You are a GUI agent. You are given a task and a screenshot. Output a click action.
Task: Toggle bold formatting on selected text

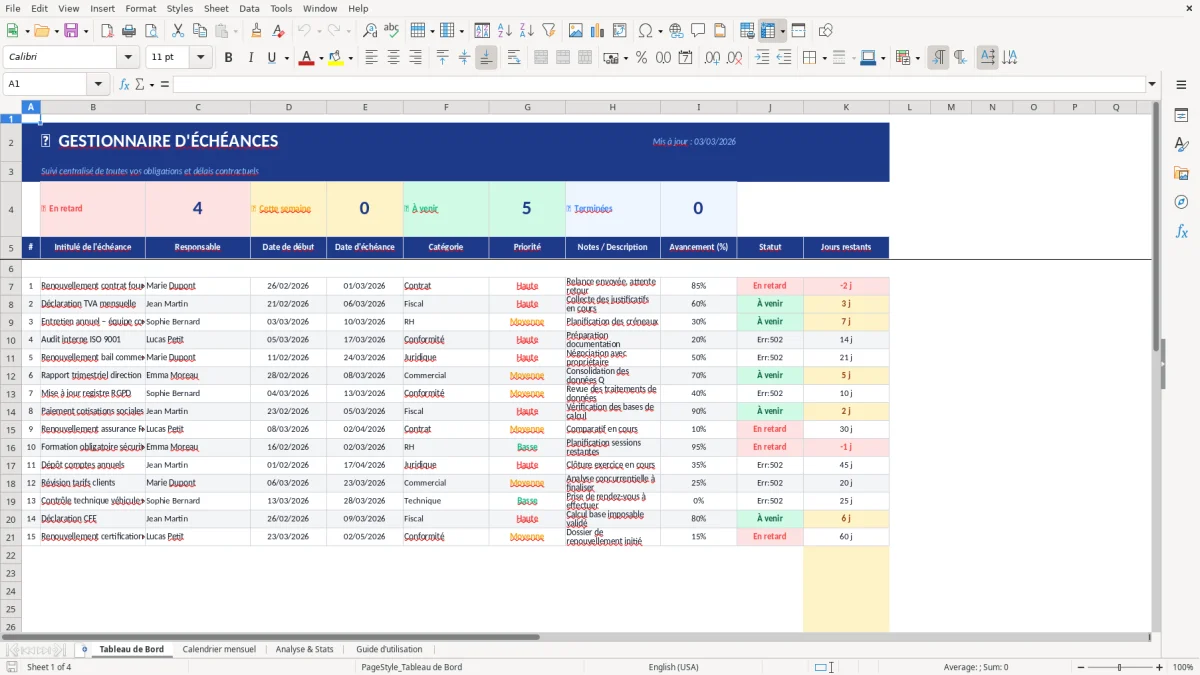click(228, 57)
